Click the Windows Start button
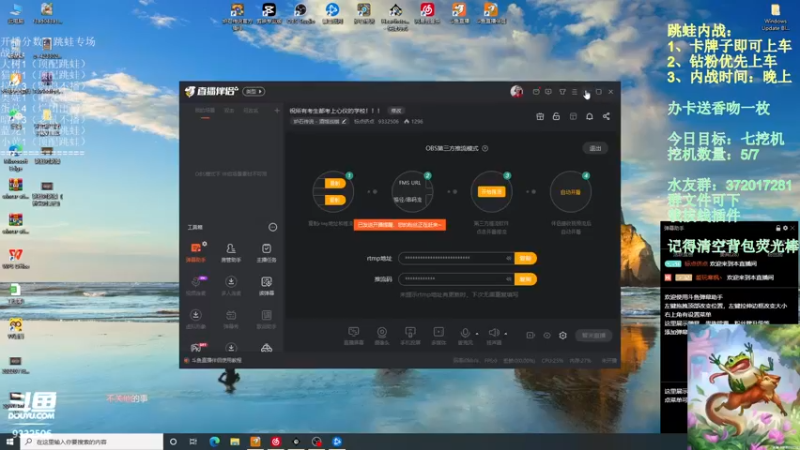The height and width of the screenshot is (450, 800). [9, 442]
